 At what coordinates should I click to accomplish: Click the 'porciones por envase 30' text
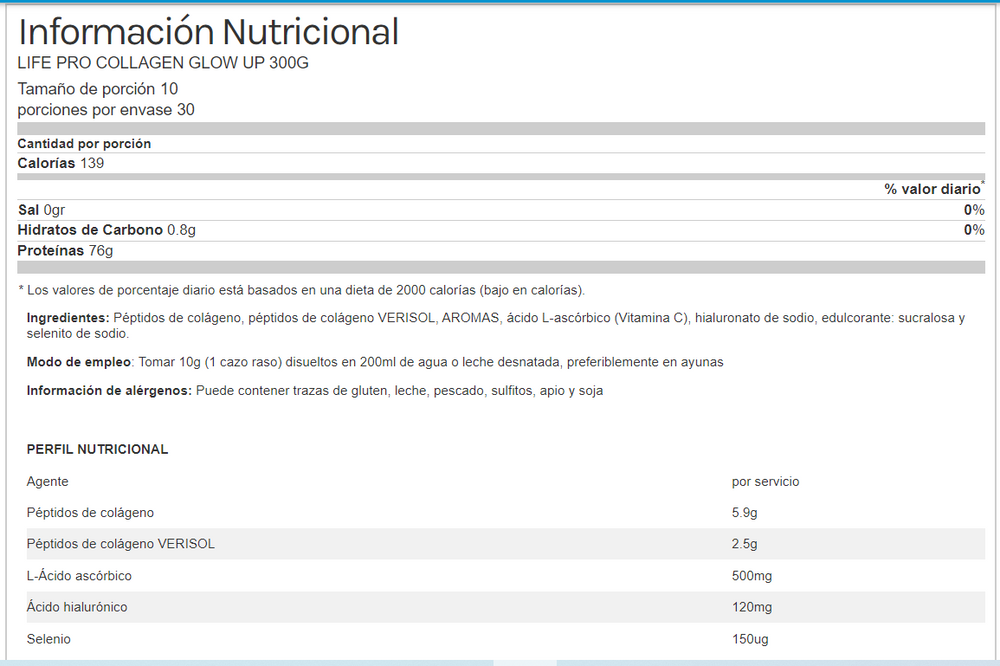click(106, 110)
